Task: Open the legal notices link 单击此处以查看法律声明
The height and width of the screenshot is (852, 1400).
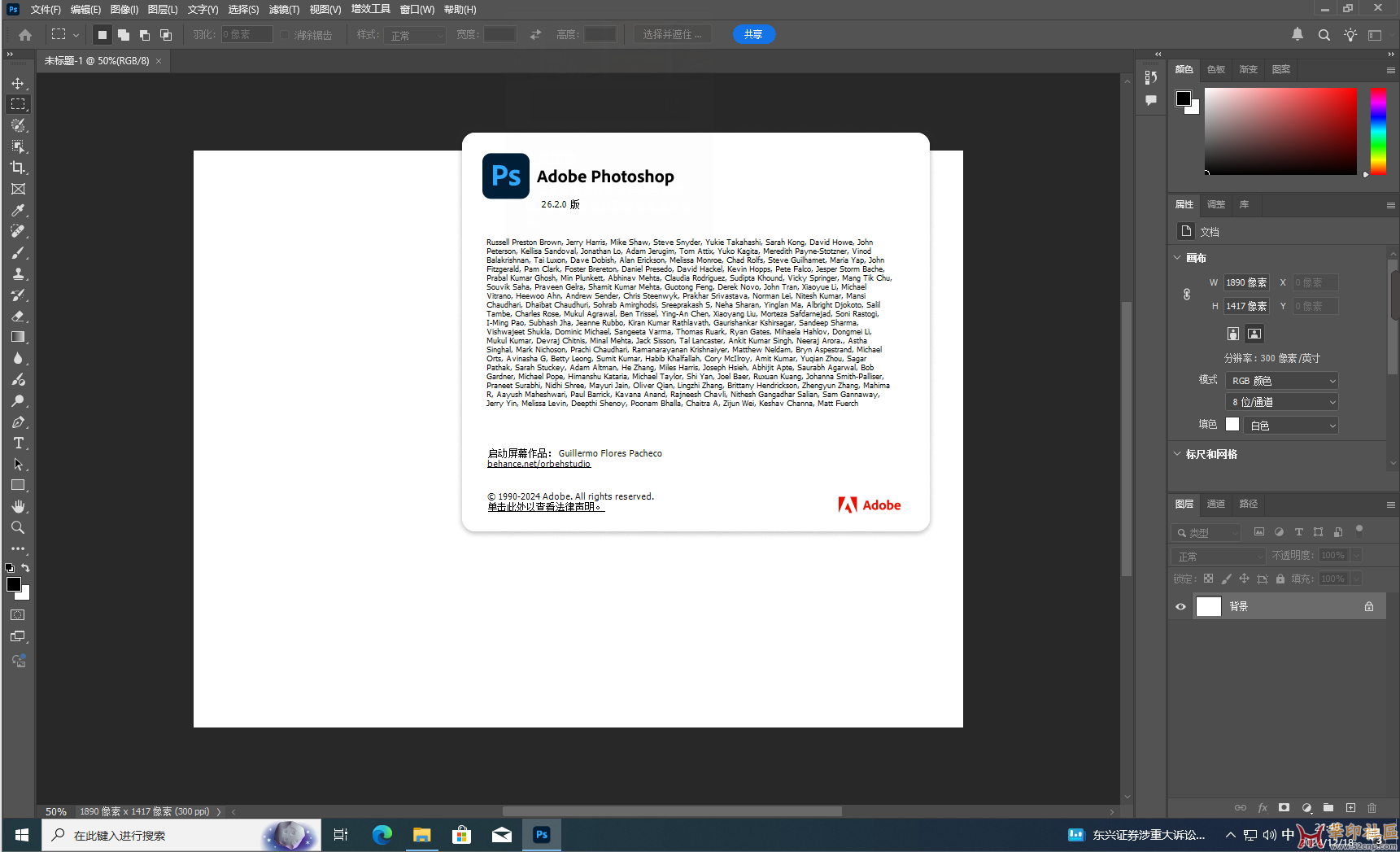Action: 546,507
